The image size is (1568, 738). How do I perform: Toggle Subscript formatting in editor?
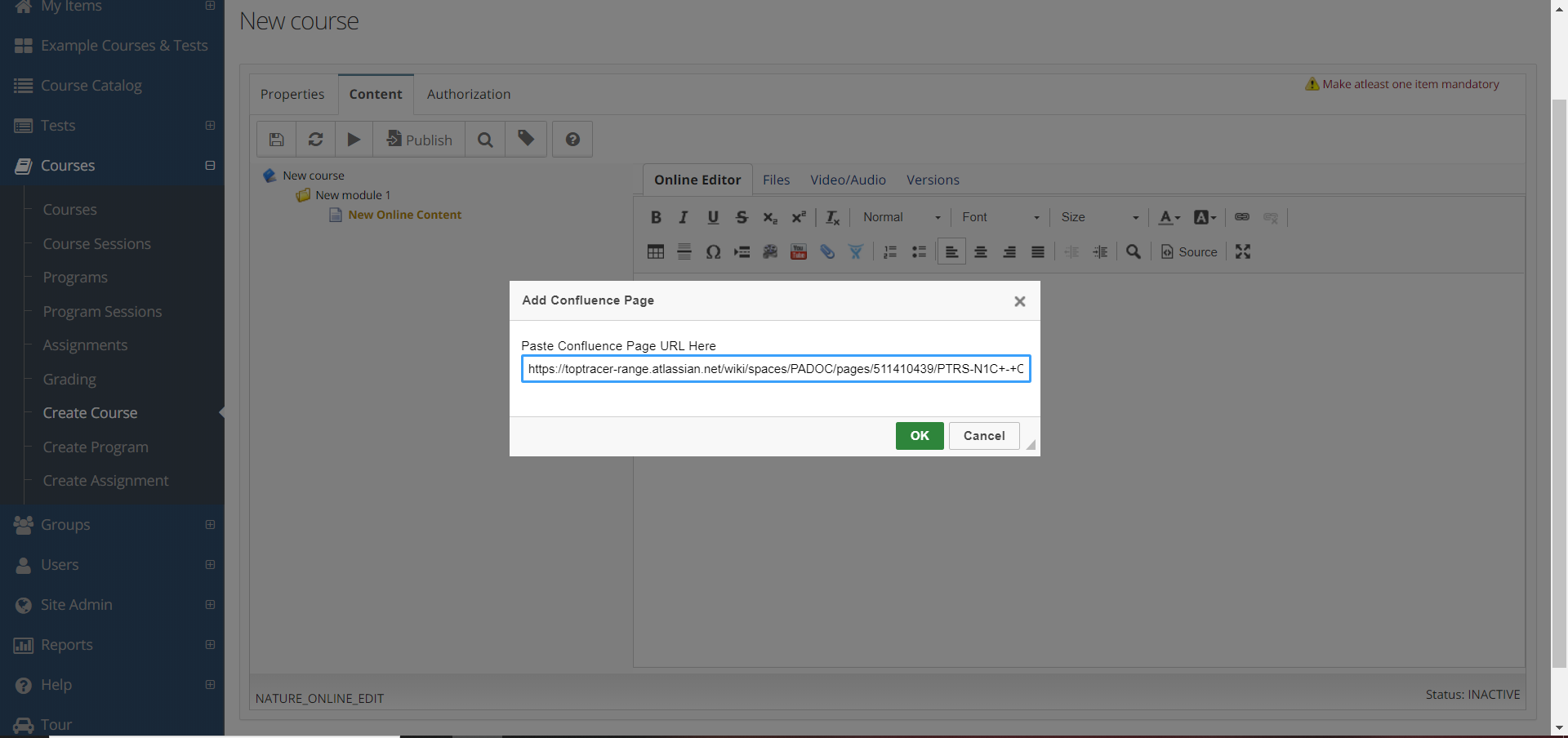pyautogui.click(x=770, y=217)
